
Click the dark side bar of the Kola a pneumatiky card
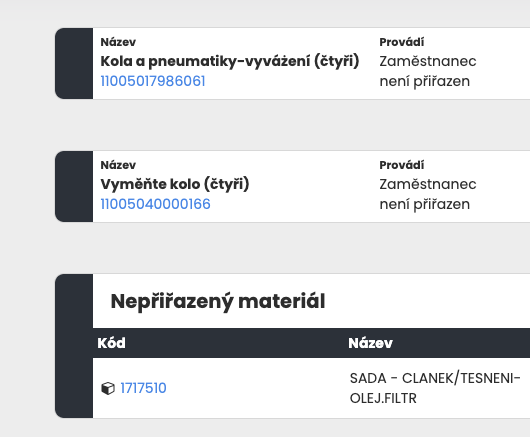pyautogui.click(x=74, y=64)
